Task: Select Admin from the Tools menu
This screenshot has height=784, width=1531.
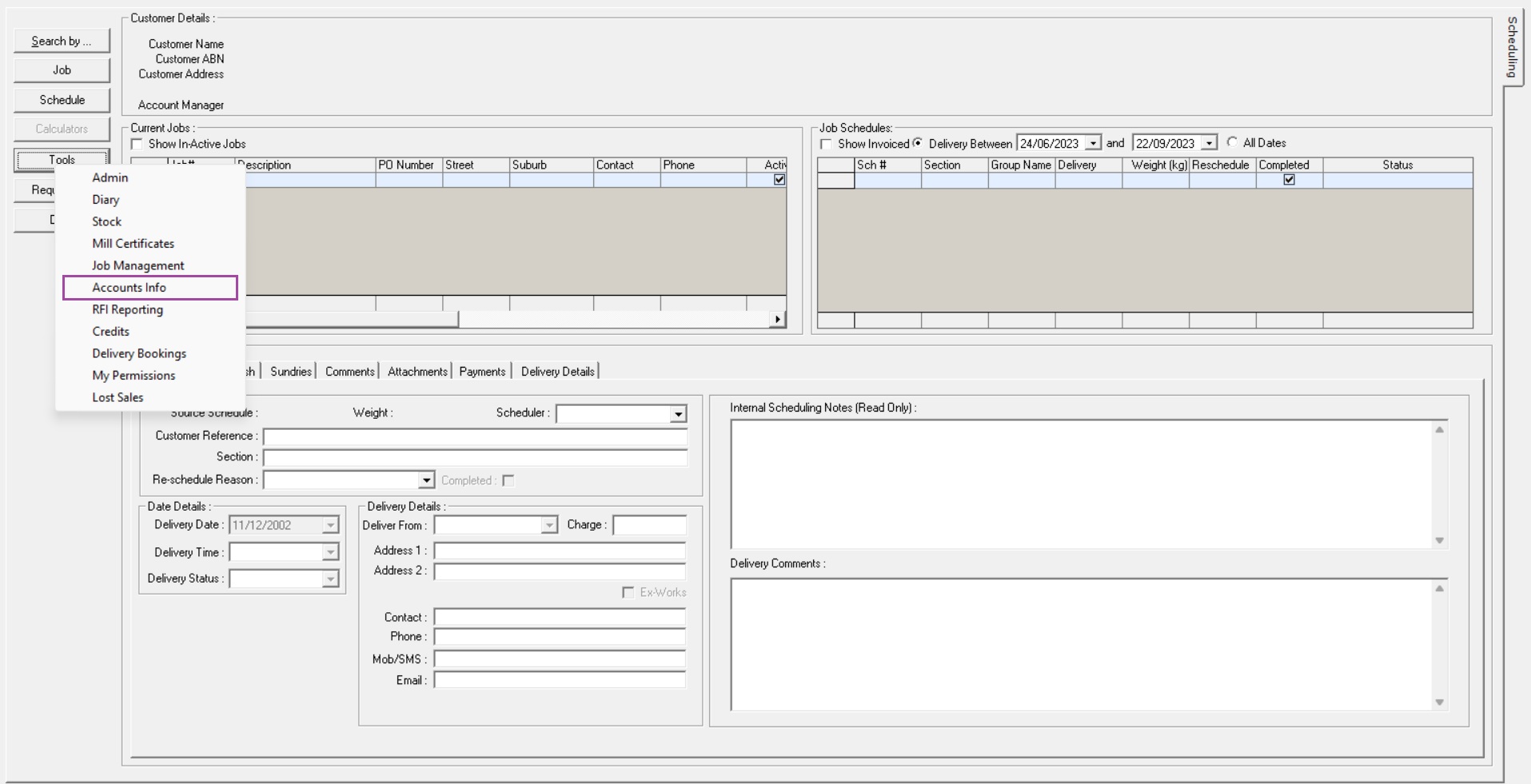Action: click(110, 177)
